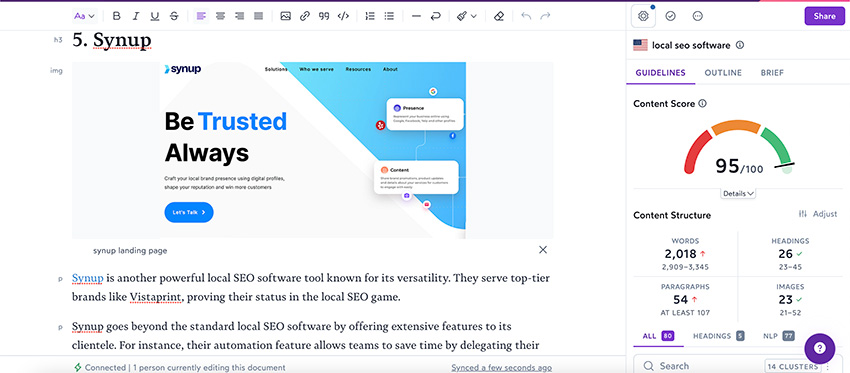Image resolution: width=850 pixels, height=373 pixels.
Task: Open the checkmark status icon
Action: pyautogui.click(x=671, y=16)
